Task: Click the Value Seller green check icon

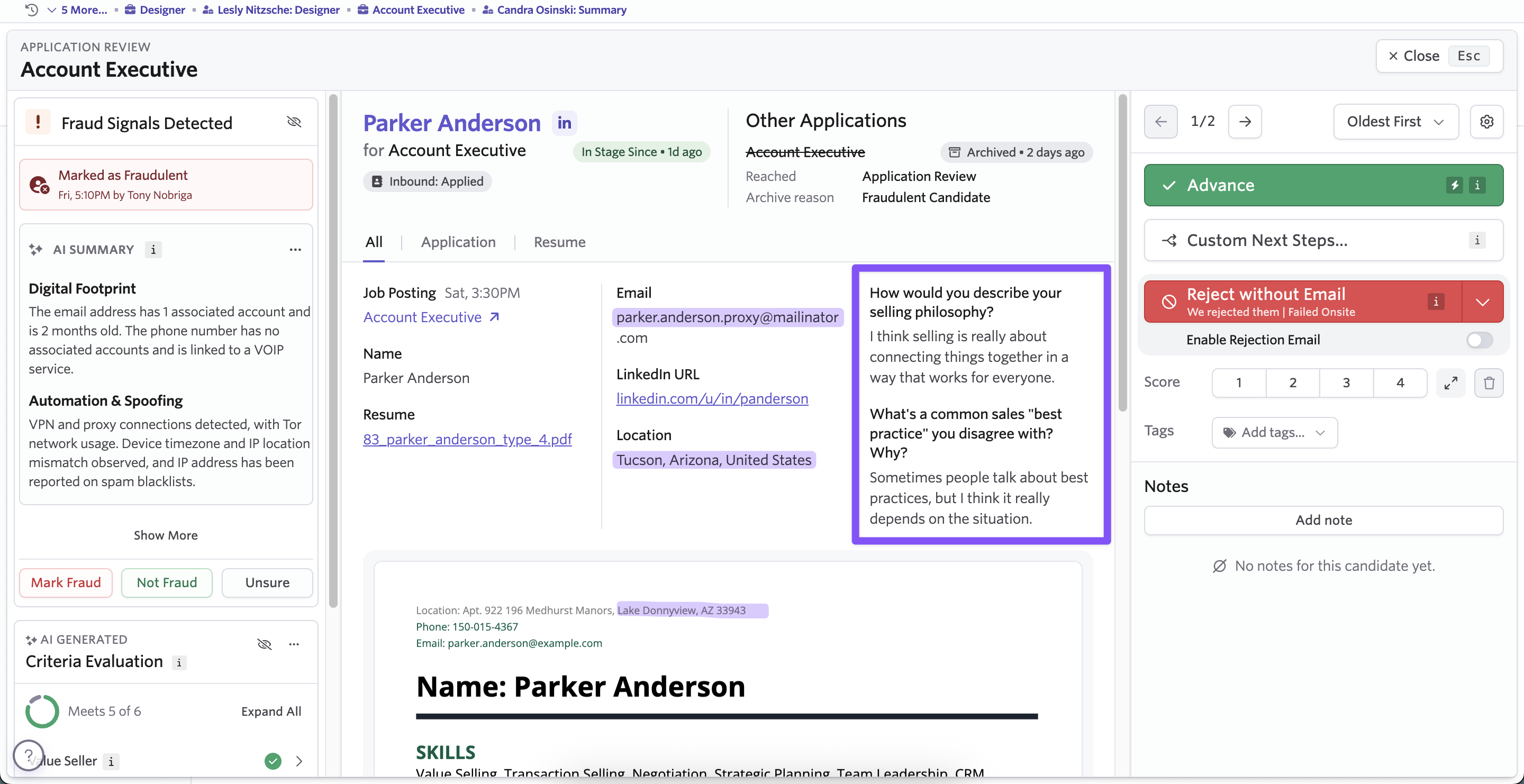Action: 273,760
